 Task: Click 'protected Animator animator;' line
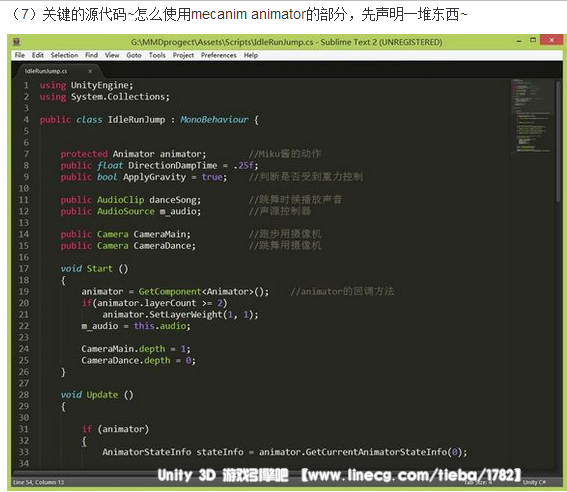click(x=133, y=154)
